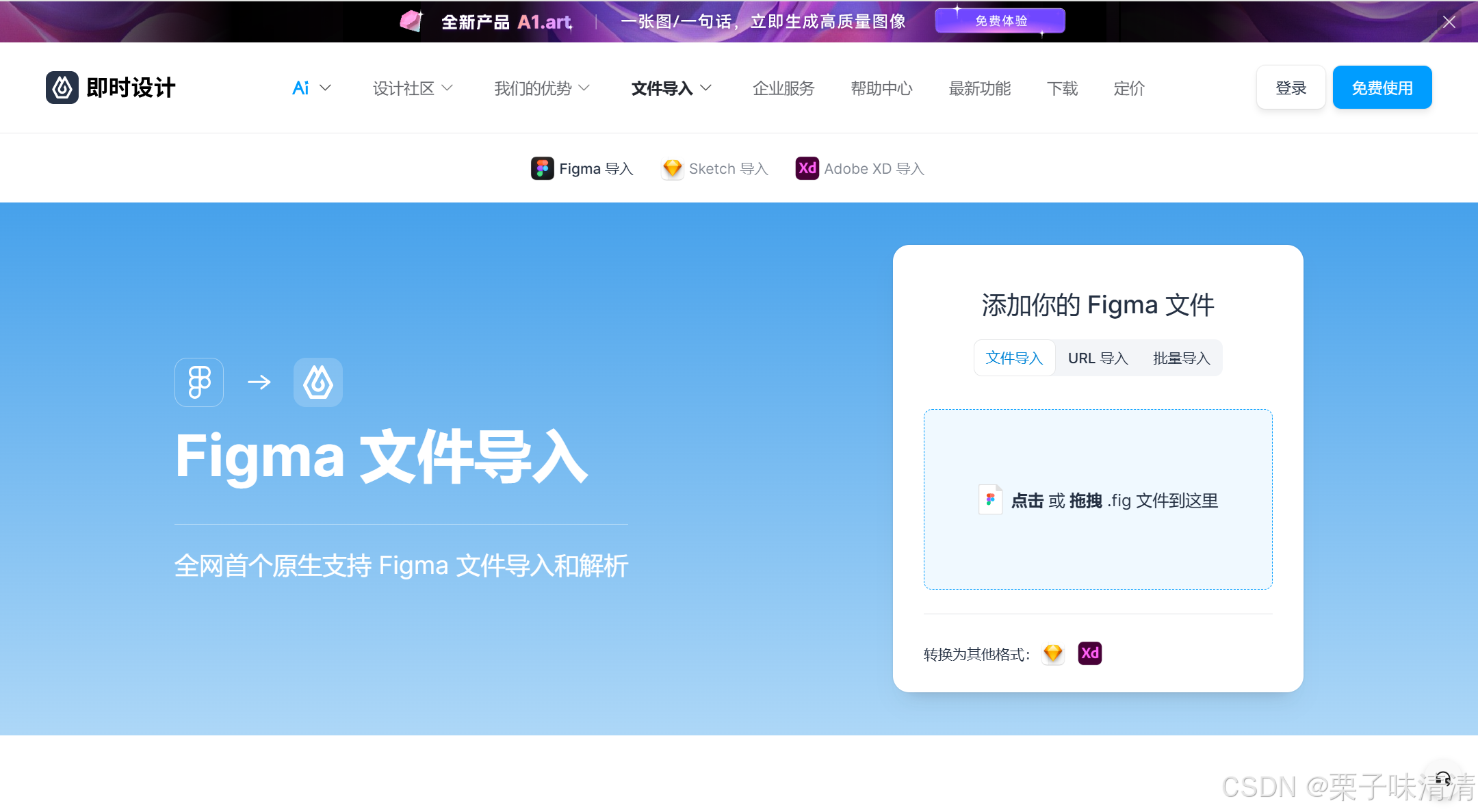1478x812 pixels.
Task: Open the 文件导入 nav dropdown
Action: 671,88
